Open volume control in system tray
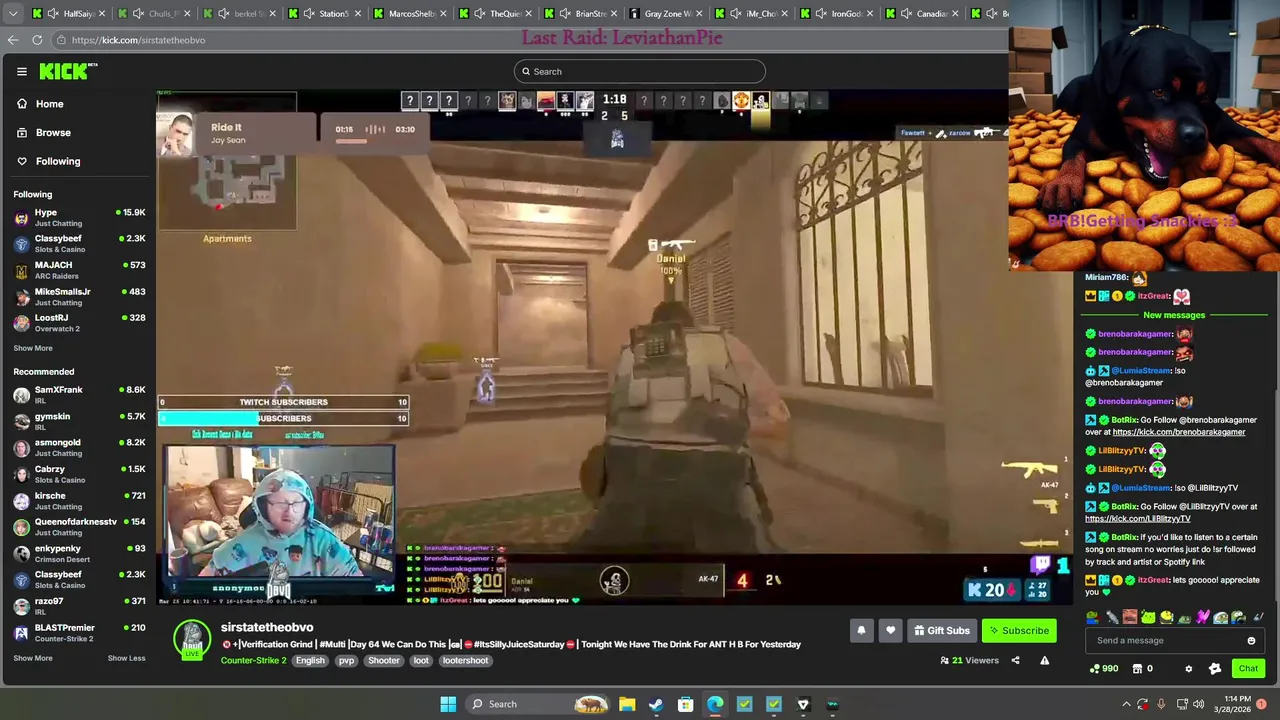 point(1198,704)
